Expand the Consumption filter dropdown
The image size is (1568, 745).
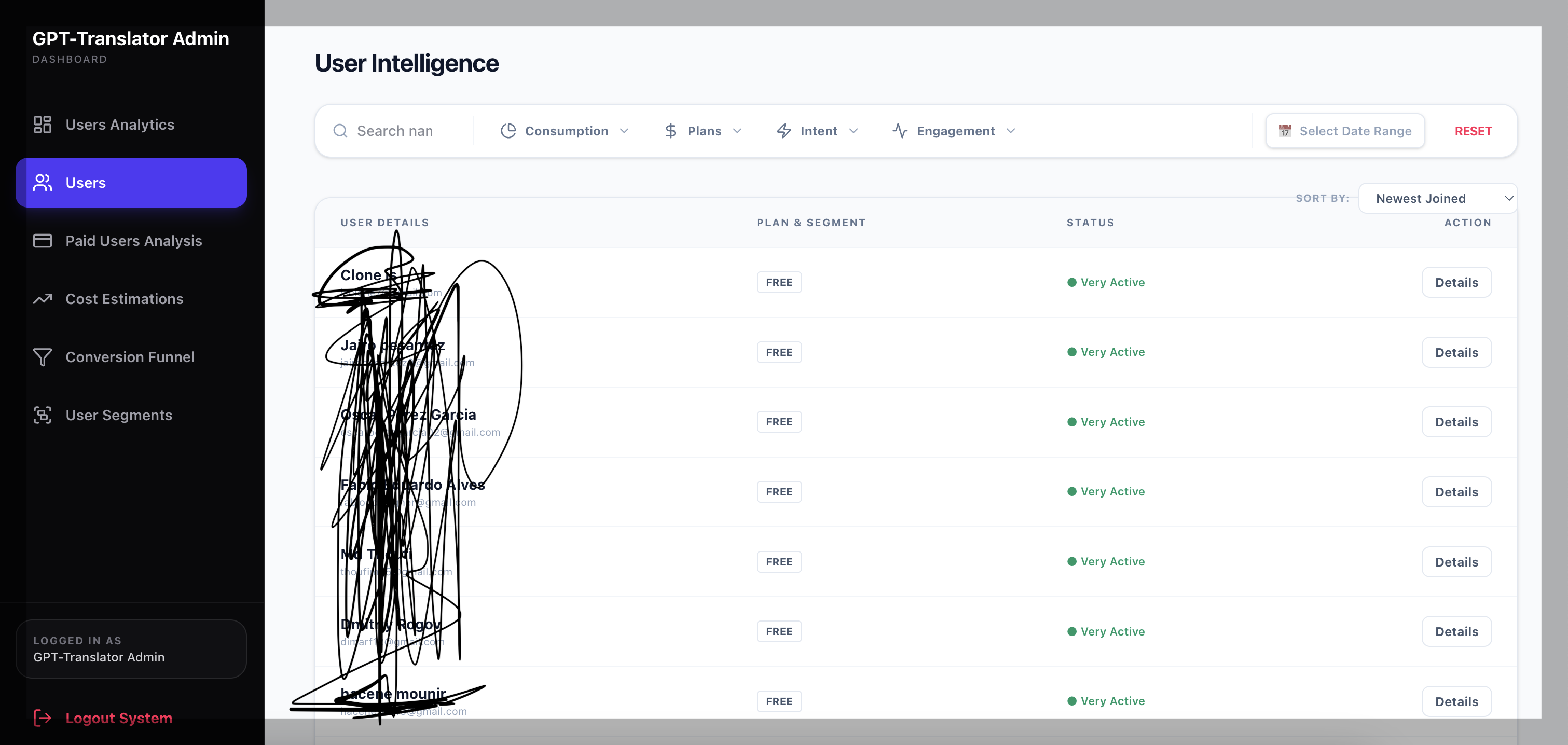point(564,131)
